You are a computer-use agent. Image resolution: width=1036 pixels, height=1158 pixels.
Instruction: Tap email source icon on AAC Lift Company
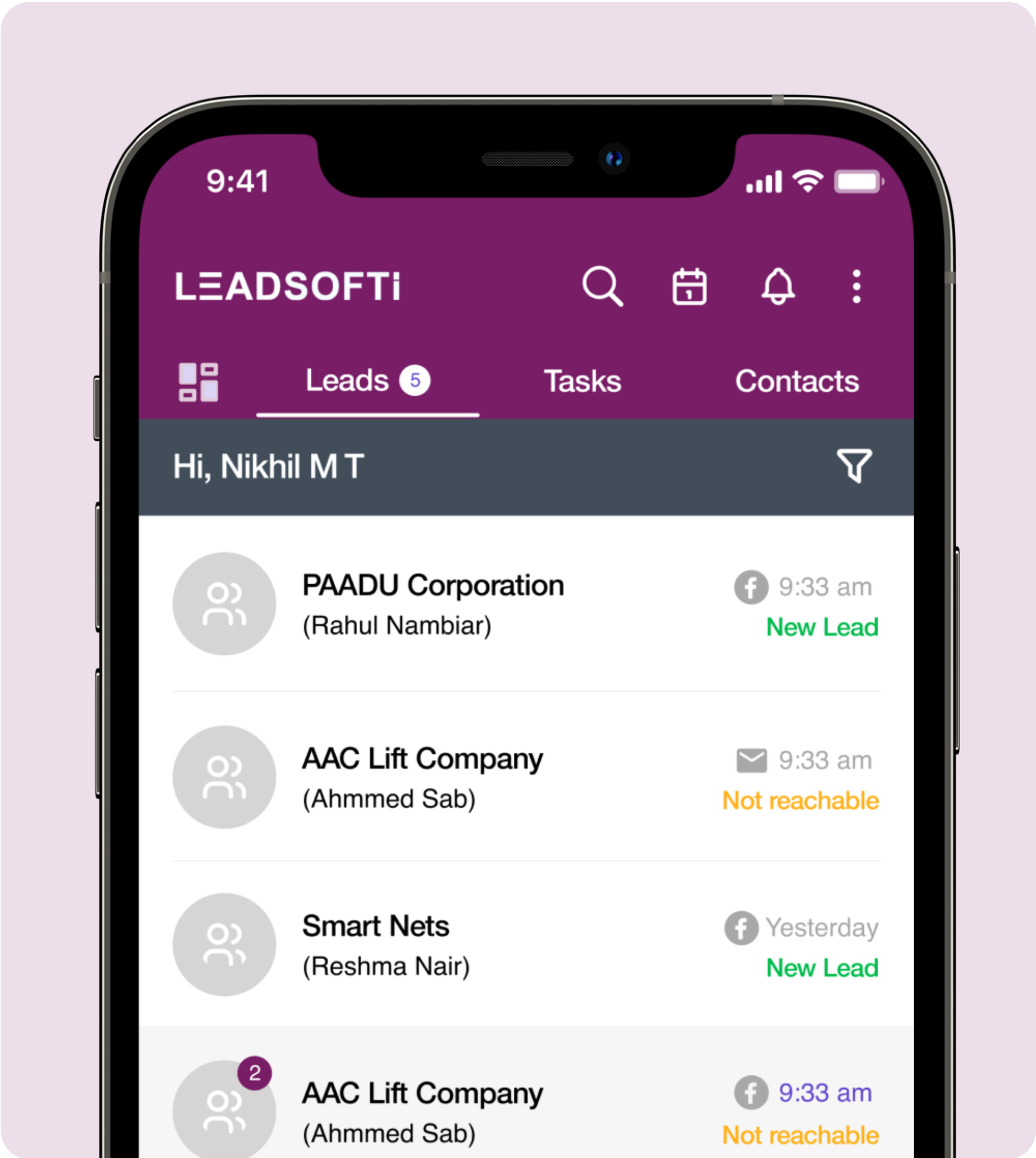pos(740,751)
